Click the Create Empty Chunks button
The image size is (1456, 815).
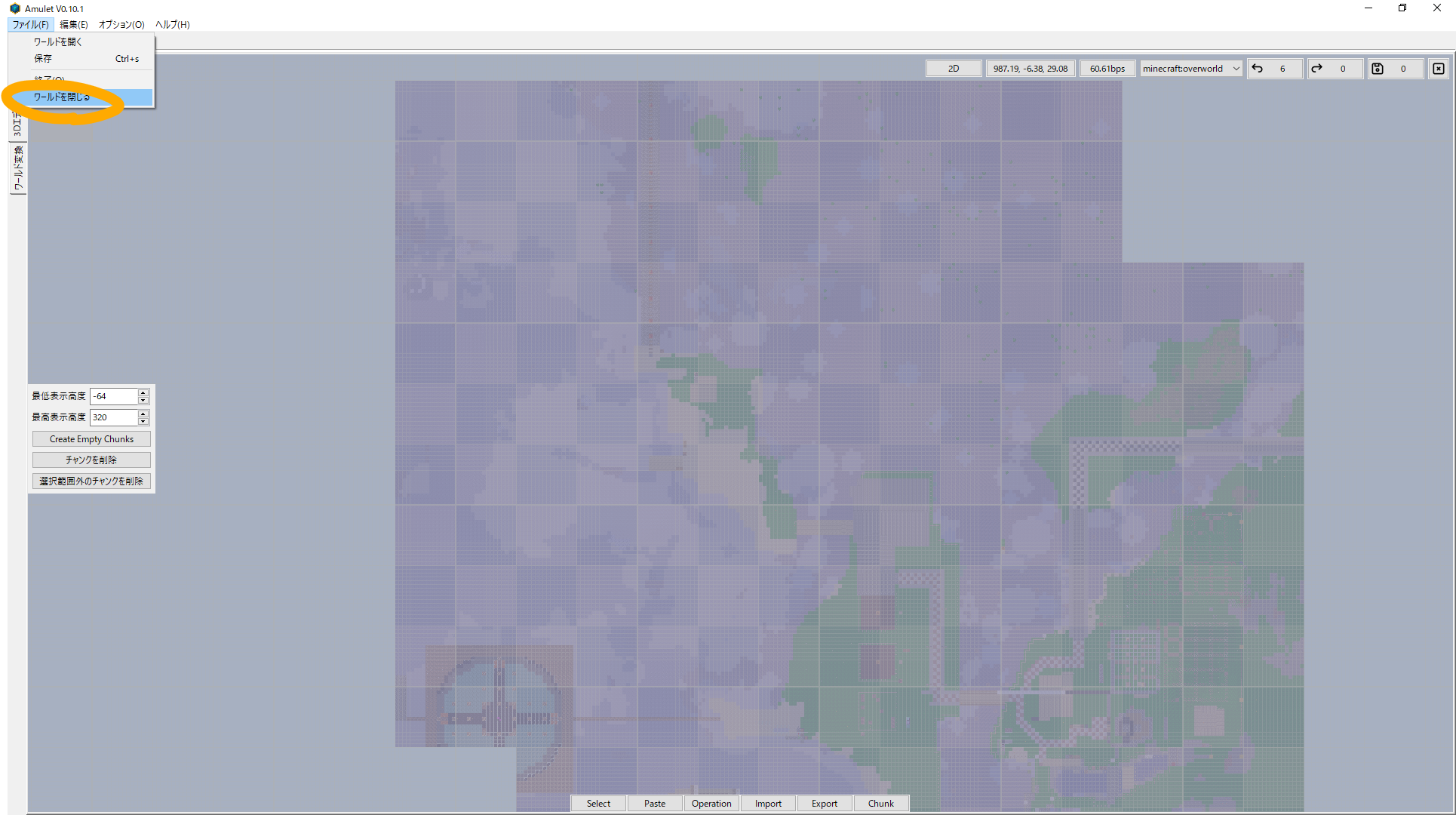point(91,439)
